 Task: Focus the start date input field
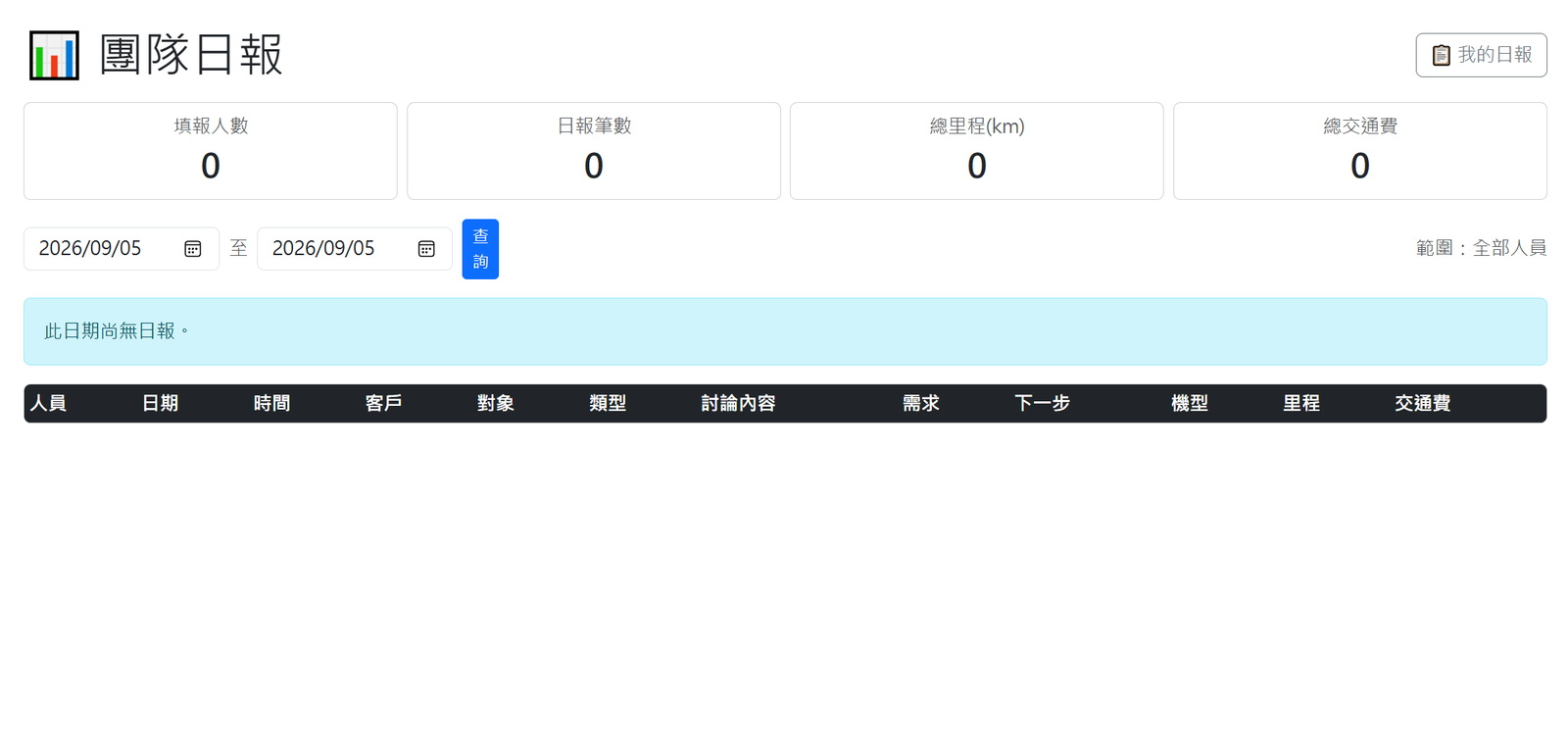point(122,249)
